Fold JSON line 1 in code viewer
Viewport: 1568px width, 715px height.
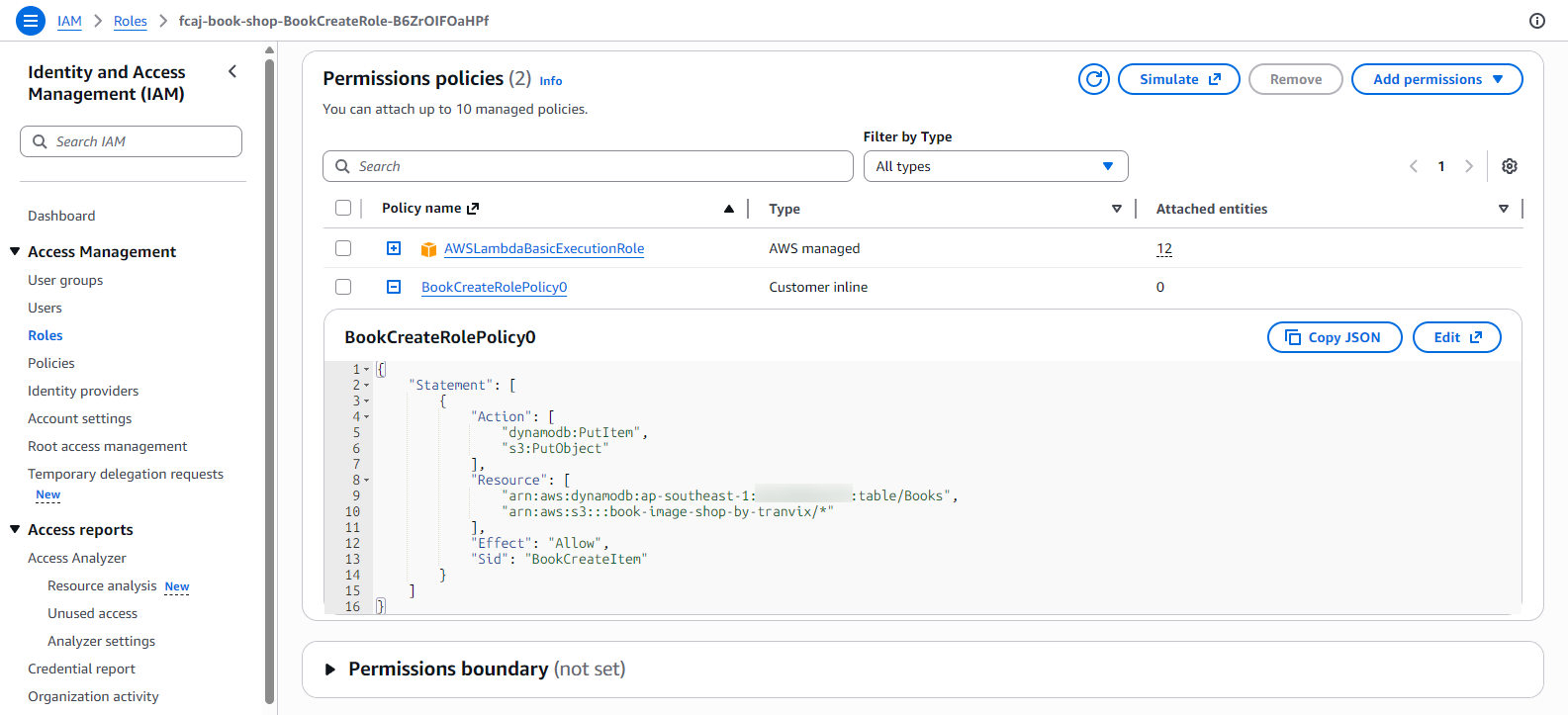pyautogui.click(x=366, y=369)
